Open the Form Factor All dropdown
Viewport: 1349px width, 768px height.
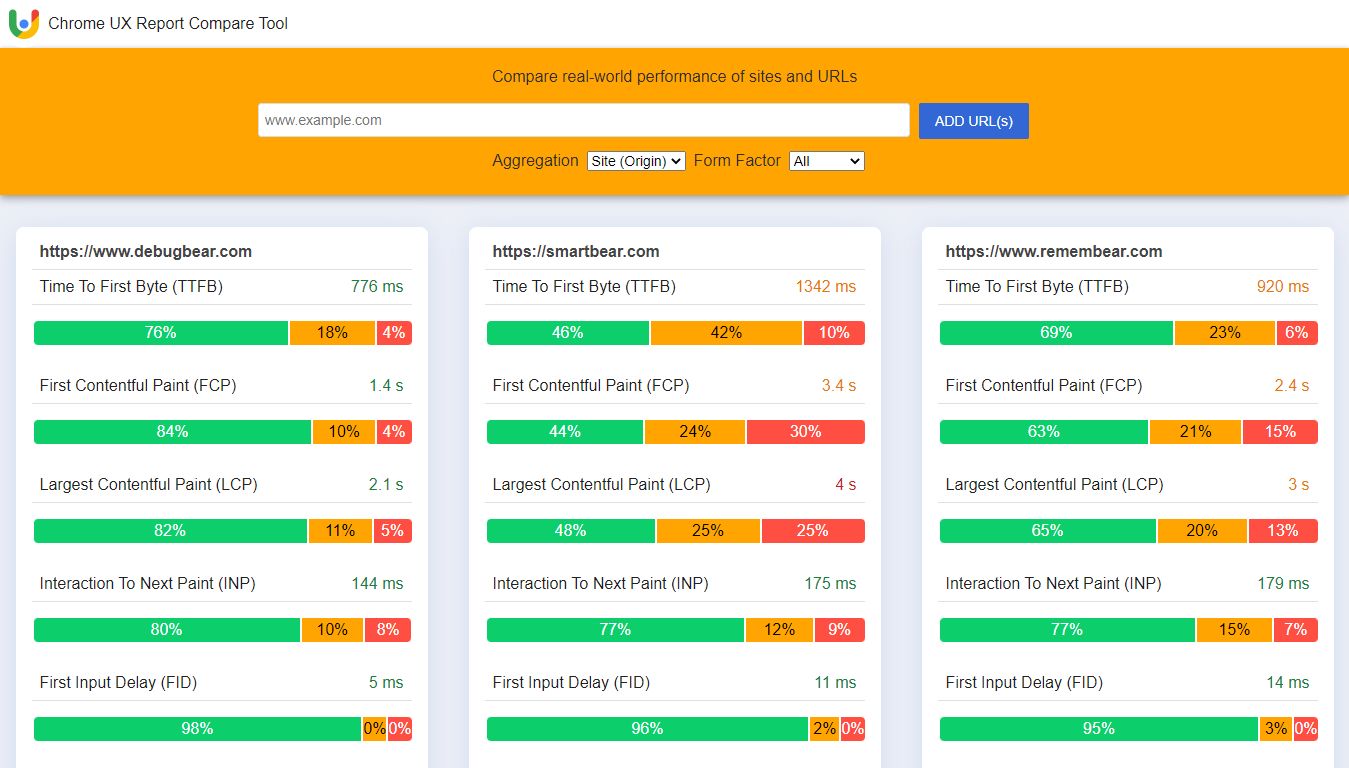point(826,161)
